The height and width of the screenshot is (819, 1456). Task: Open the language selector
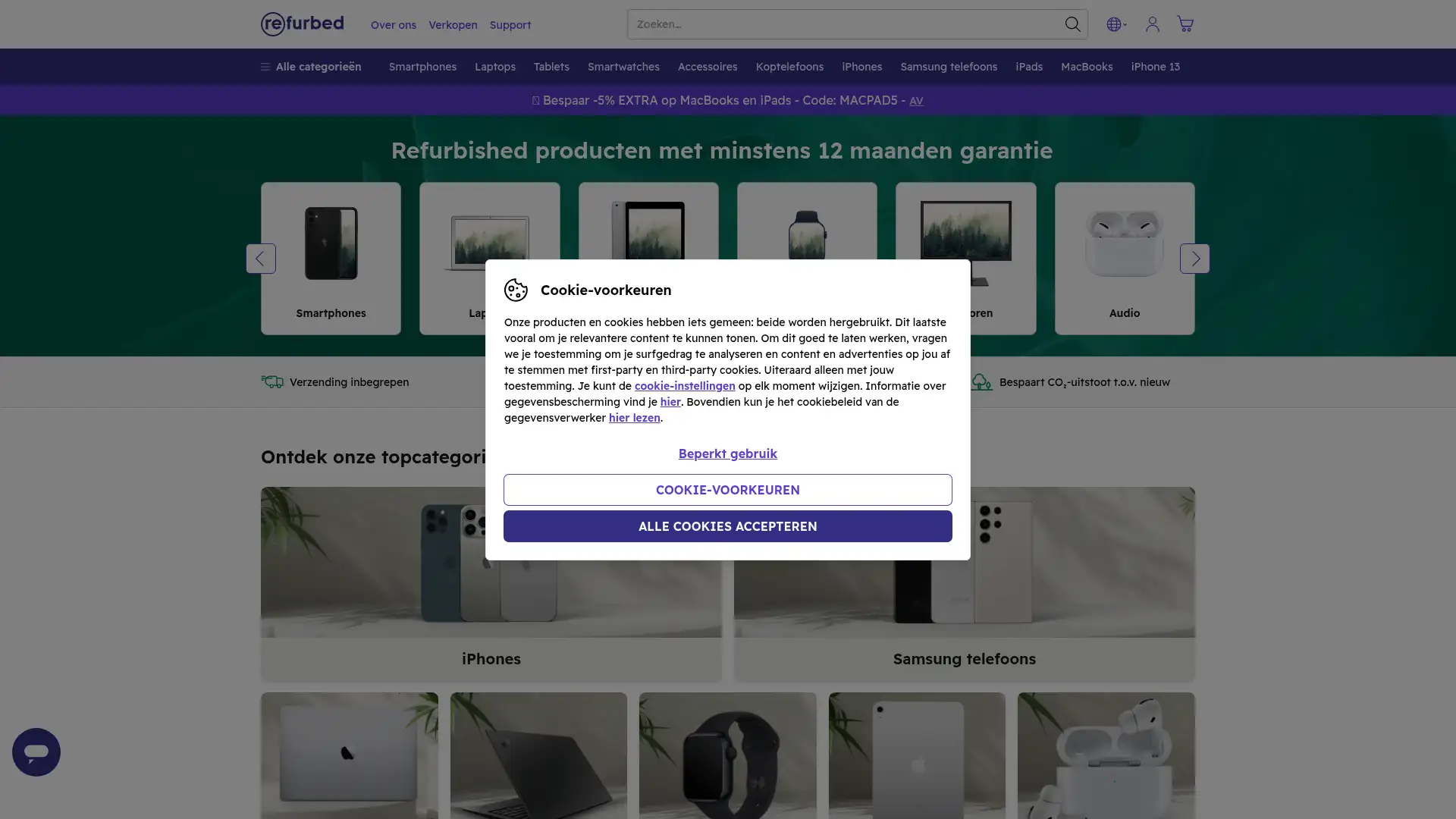click(1116, 24)
